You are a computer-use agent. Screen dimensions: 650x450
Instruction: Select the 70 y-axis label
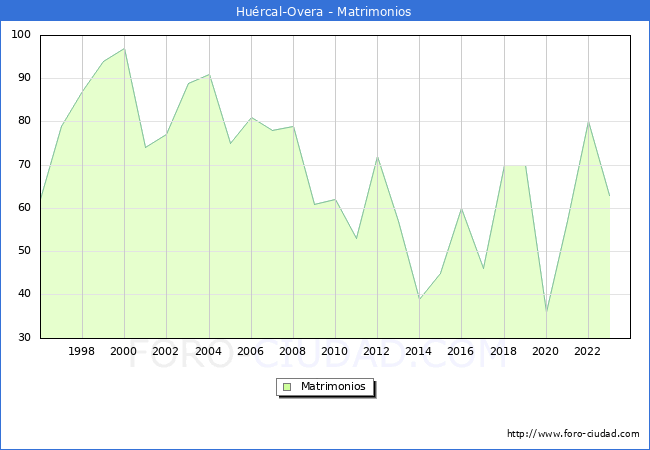(x=24, y=165)
